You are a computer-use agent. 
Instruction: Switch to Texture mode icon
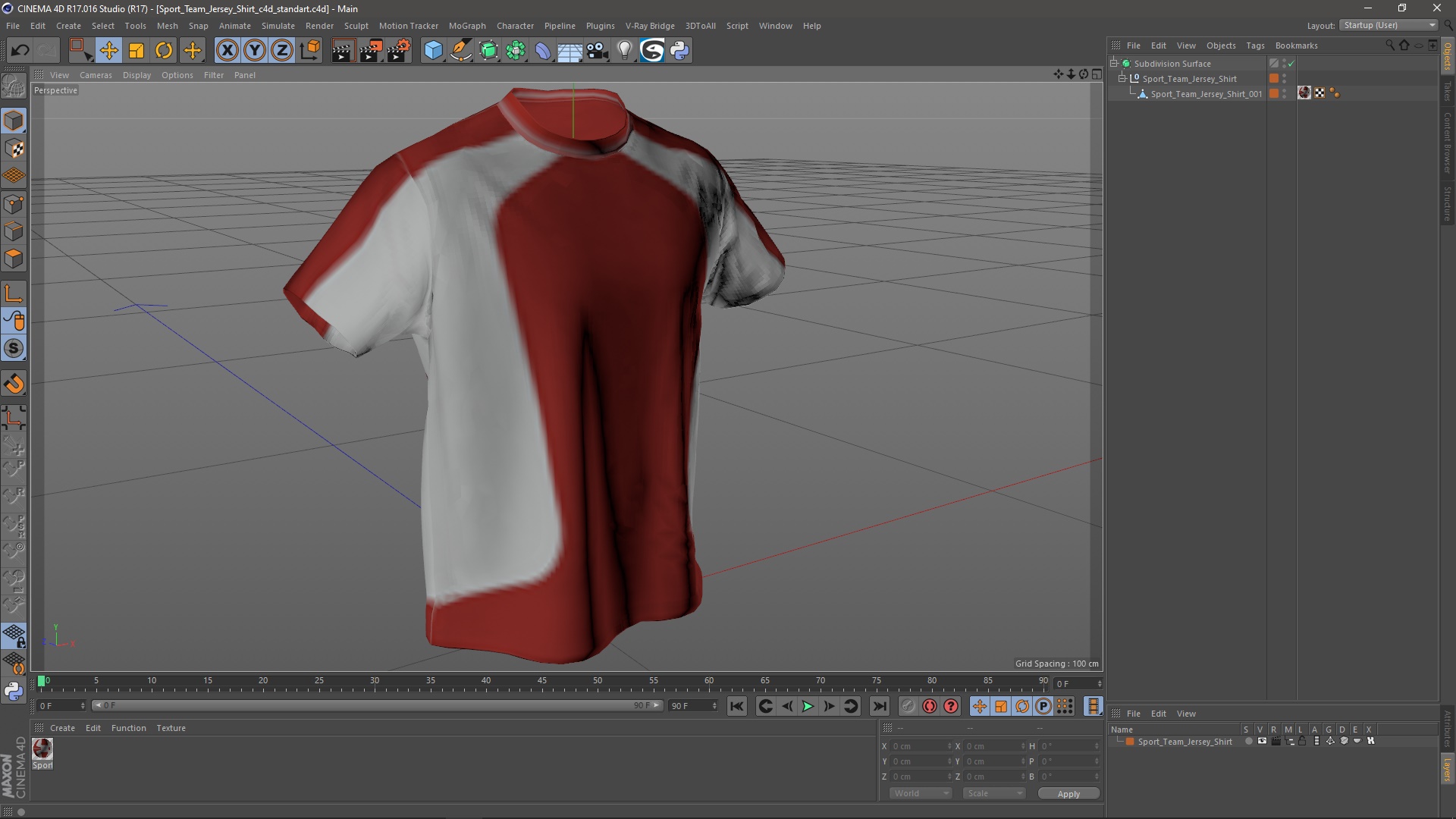[14, 149]
